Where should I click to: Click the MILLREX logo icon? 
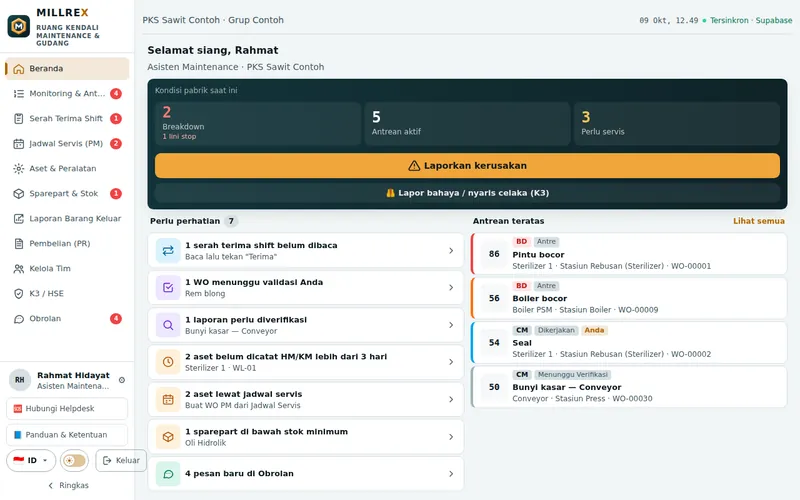(x=19, y=26)
